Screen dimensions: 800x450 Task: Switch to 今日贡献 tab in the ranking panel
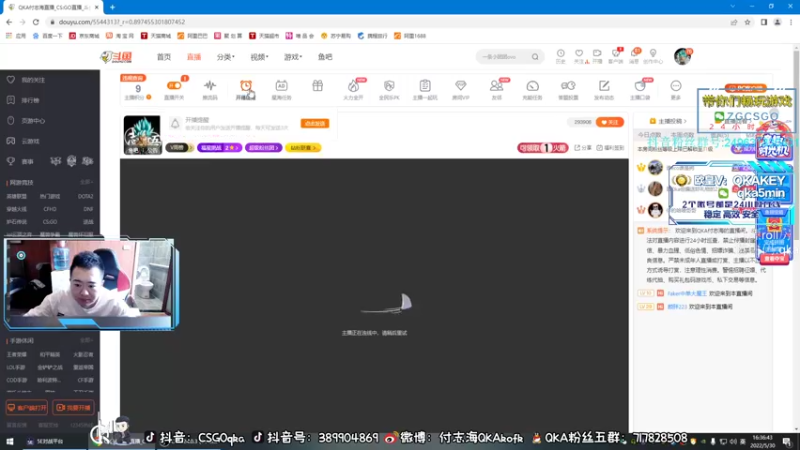tap(649, 135)
